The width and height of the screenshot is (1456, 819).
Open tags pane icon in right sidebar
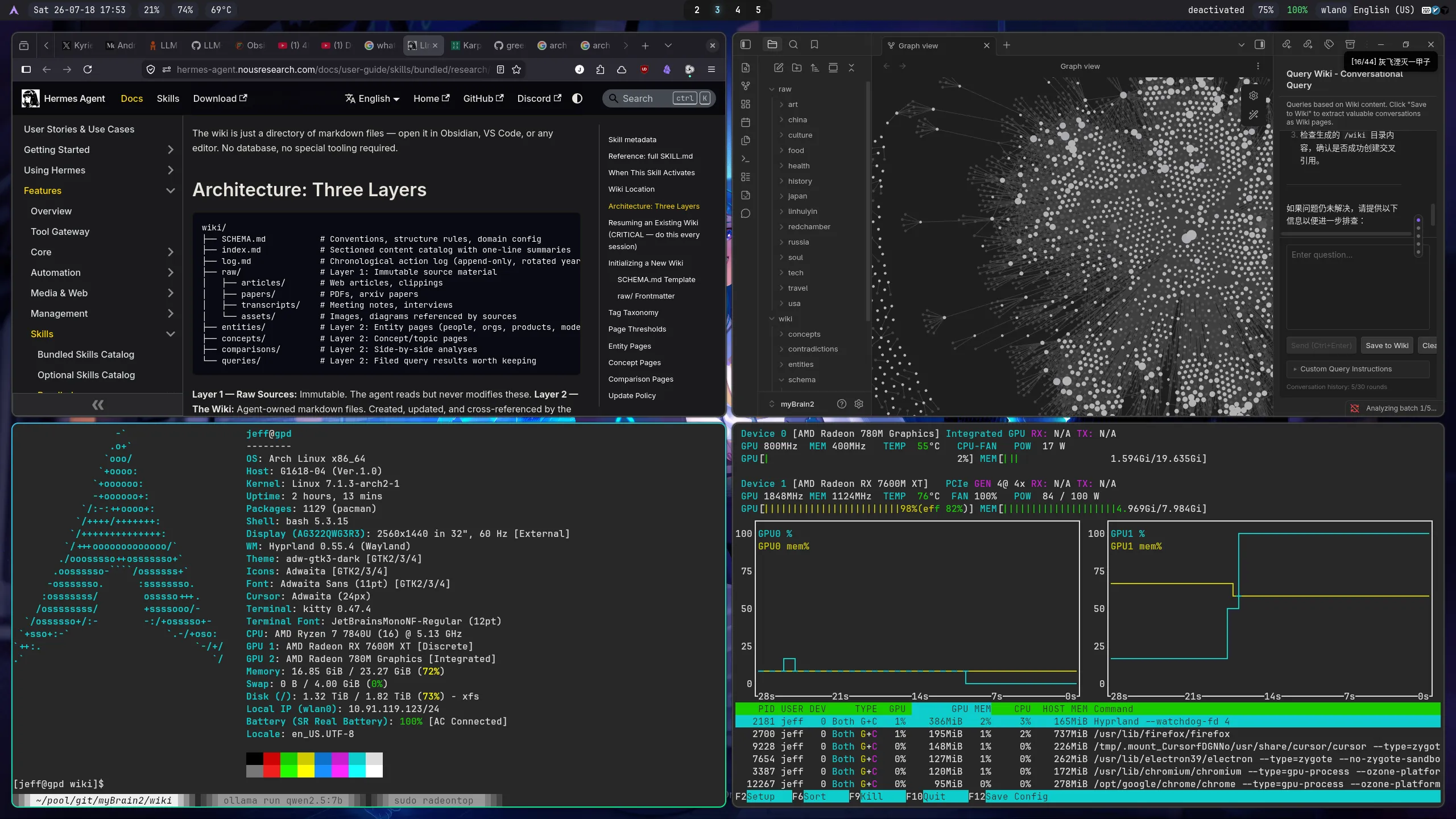coord(1329,44)
